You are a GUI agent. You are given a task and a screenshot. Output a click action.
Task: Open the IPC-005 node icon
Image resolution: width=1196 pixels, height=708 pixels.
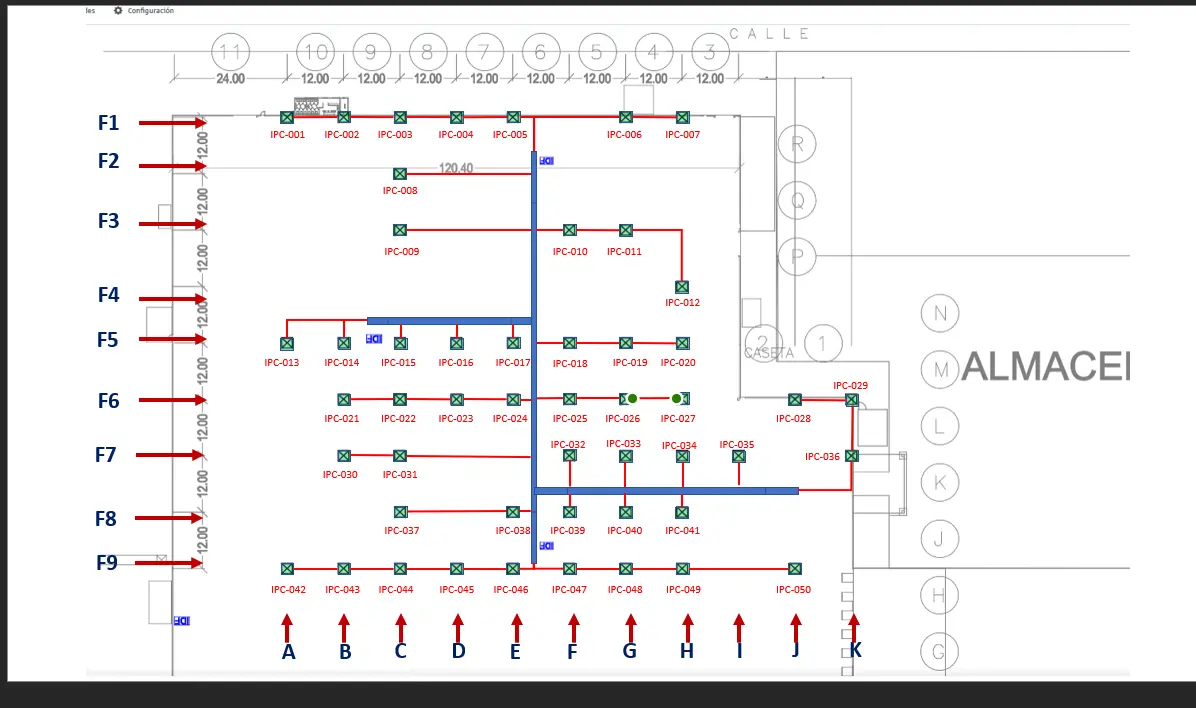(x=513, y=117)
